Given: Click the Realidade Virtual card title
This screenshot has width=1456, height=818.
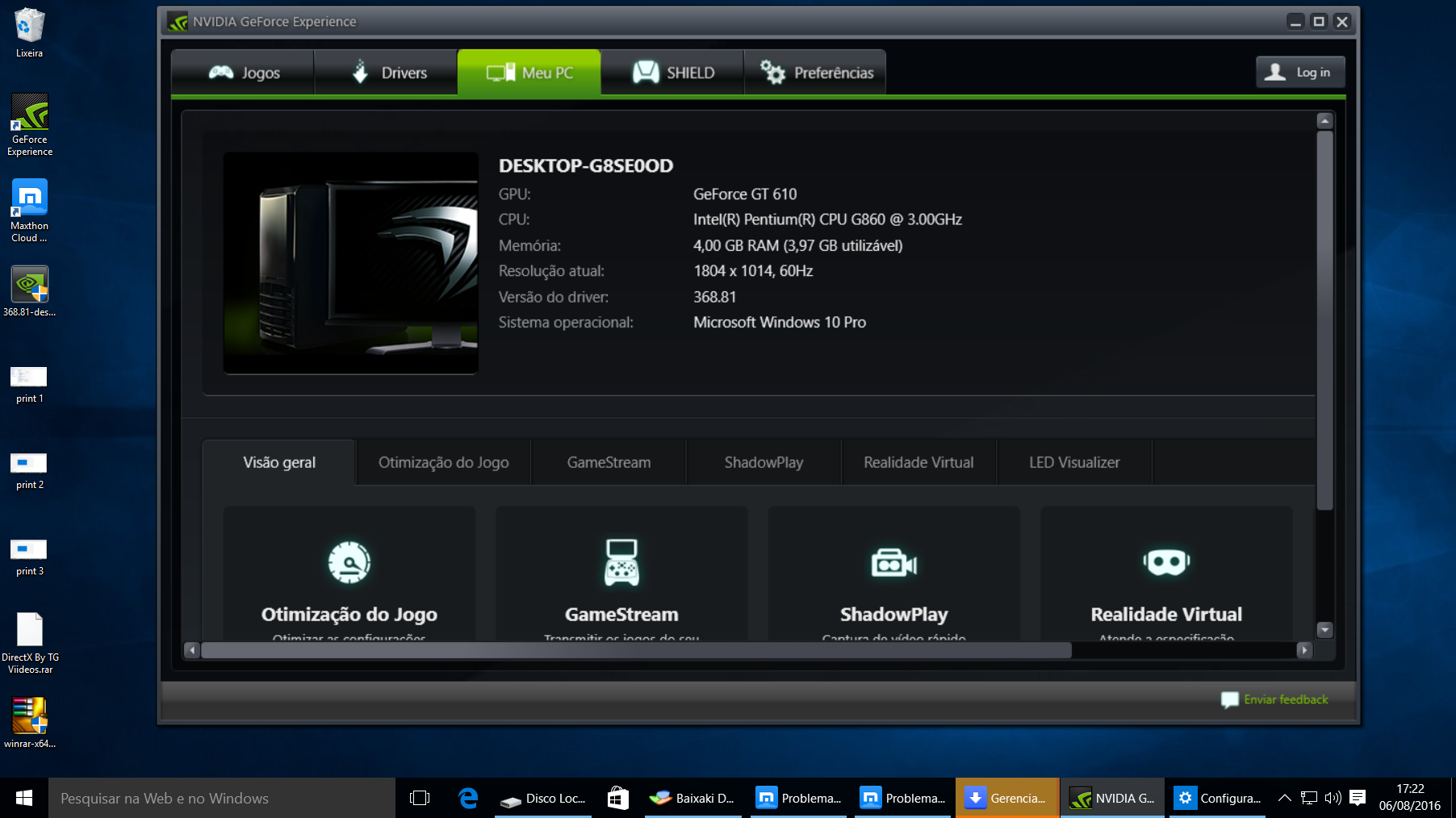Looking at the screenshot, I should pyautogui.click(x=1166, y=615).
